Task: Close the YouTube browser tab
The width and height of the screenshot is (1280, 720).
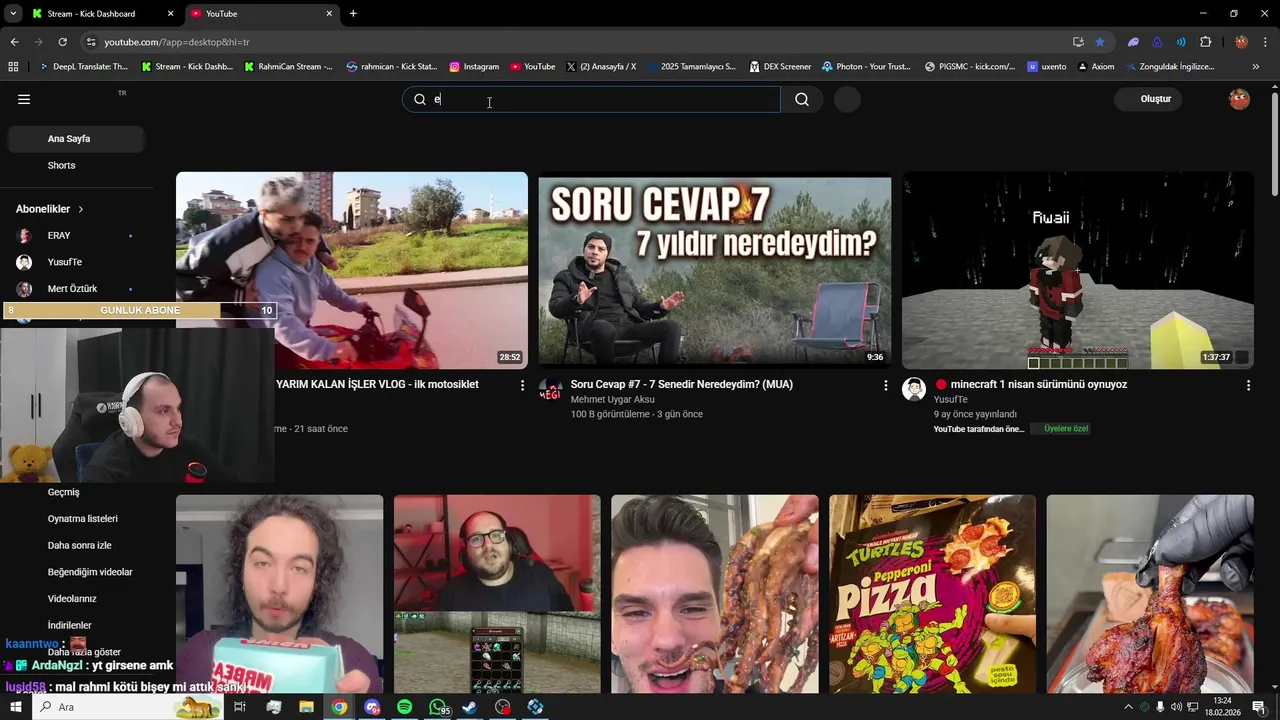Action: tap(329, 14)
